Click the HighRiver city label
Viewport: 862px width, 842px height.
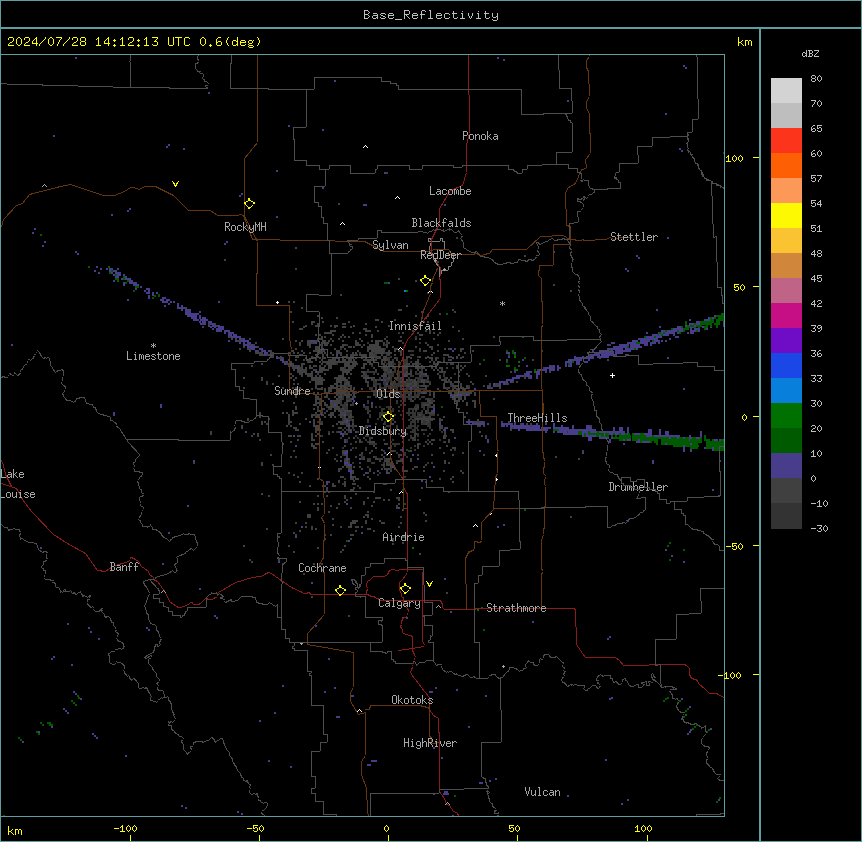(430, 743)
